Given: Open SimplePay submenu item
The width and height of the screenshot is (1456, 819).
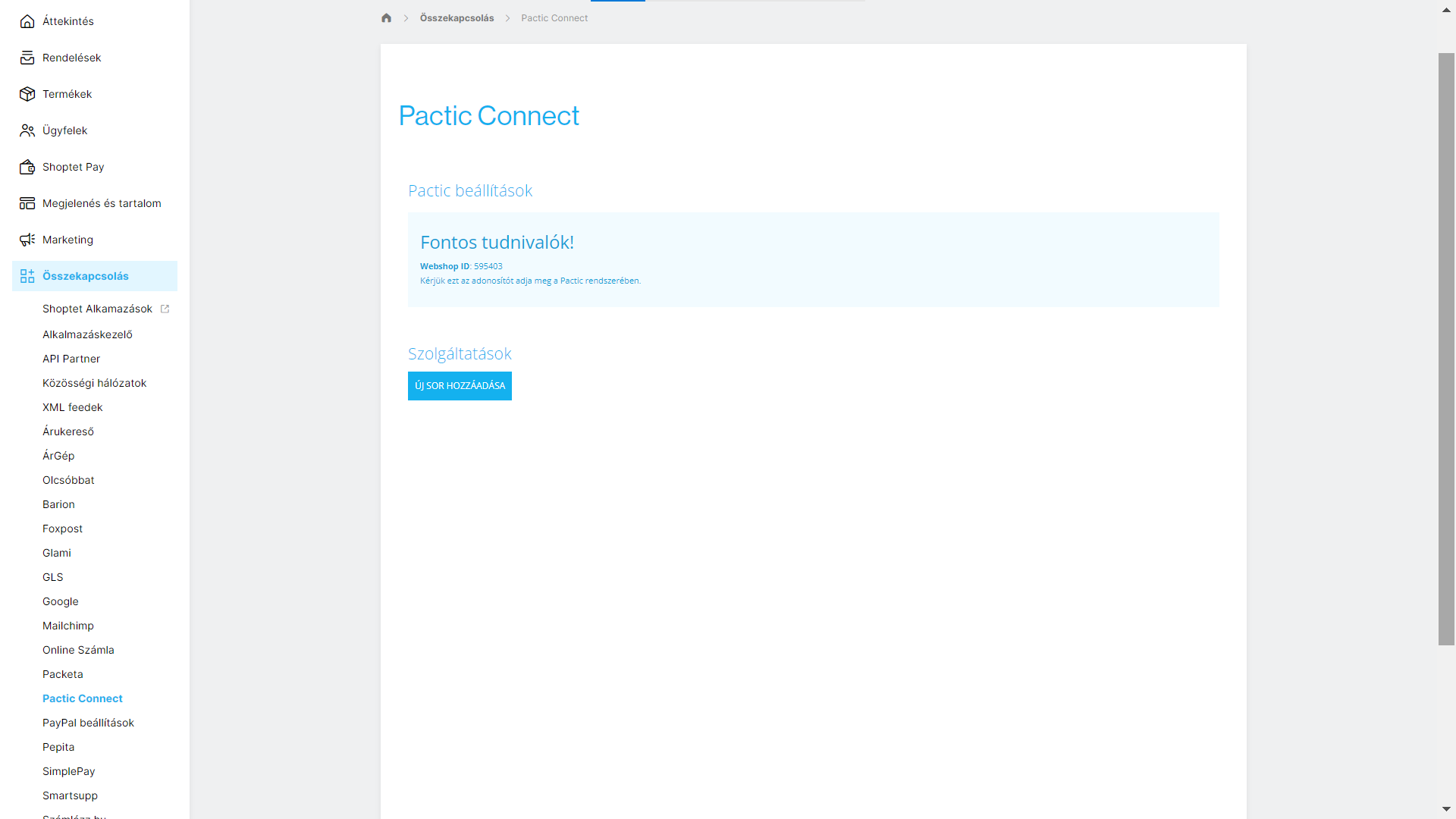Looking at the screenshot, I should click(69, 771).
